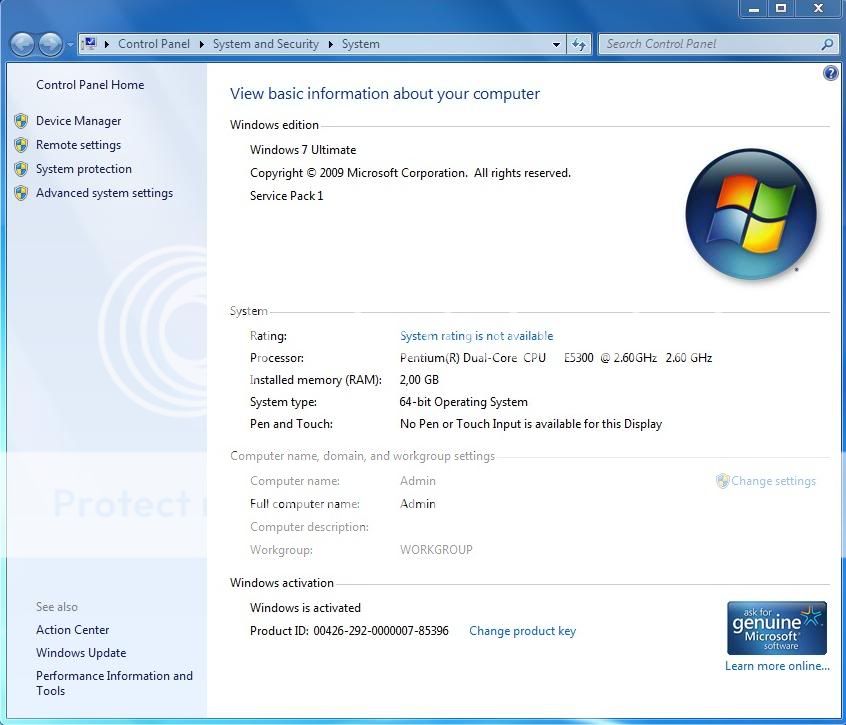
Task: Open System rating is not available link
Action: pyautogui.click(x=476, y=336)
